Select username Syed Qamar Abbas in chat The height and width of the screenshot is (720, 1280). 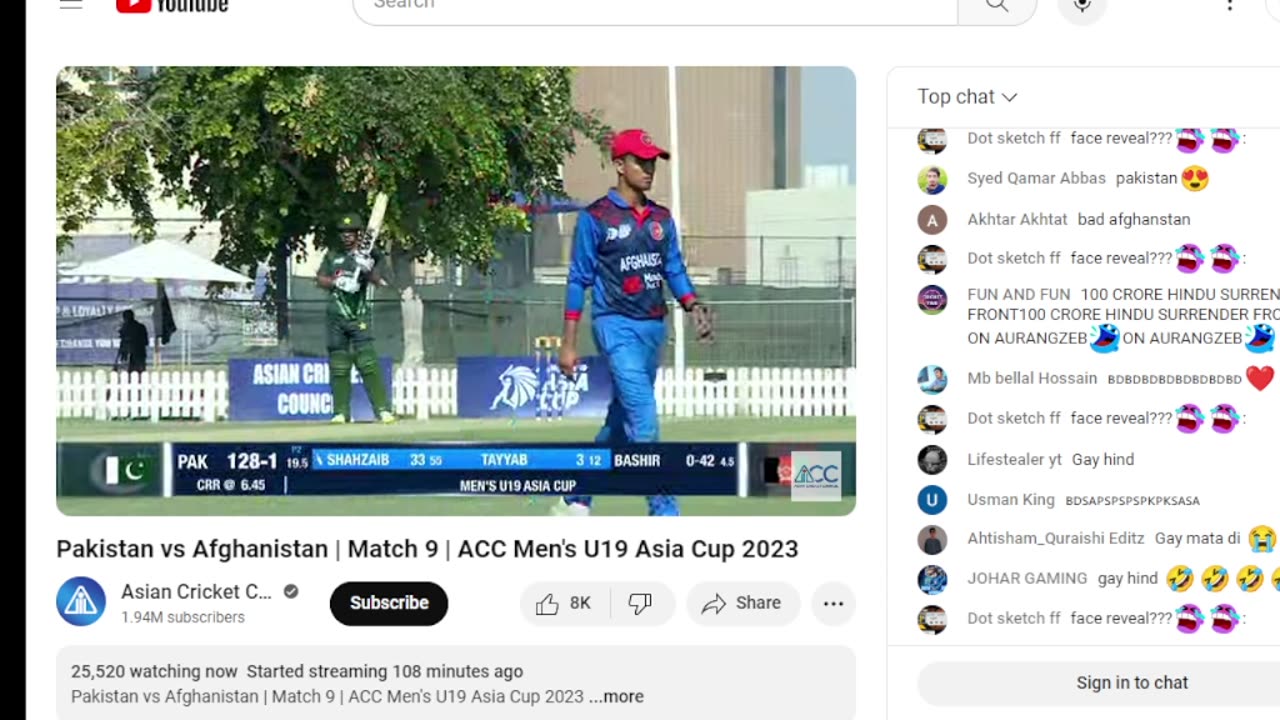[x=1036, y=179]
